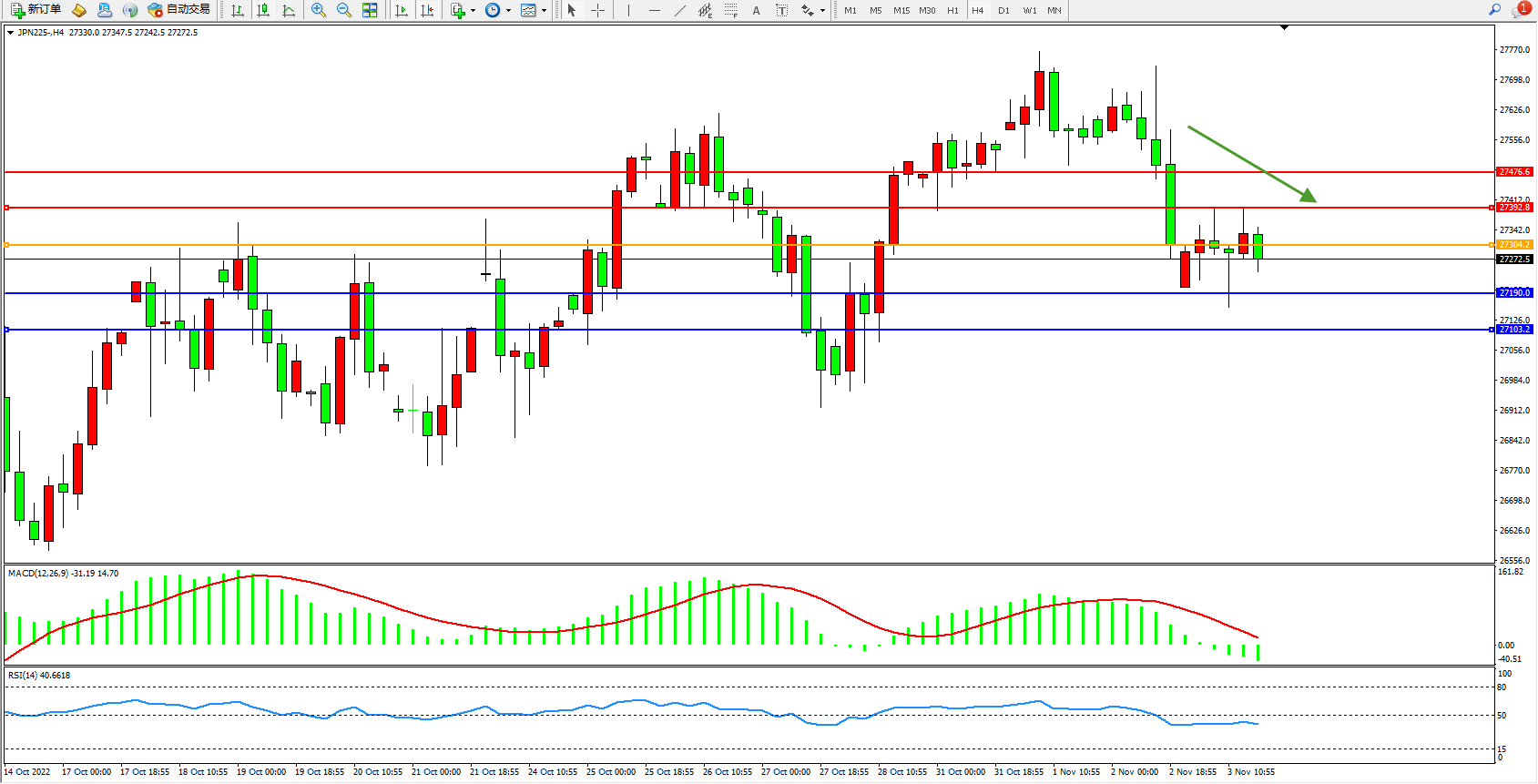Viewport: 1538px width, 784px height.
Task: Open the indicators list dropdown arrow
Action: point(473,11)
